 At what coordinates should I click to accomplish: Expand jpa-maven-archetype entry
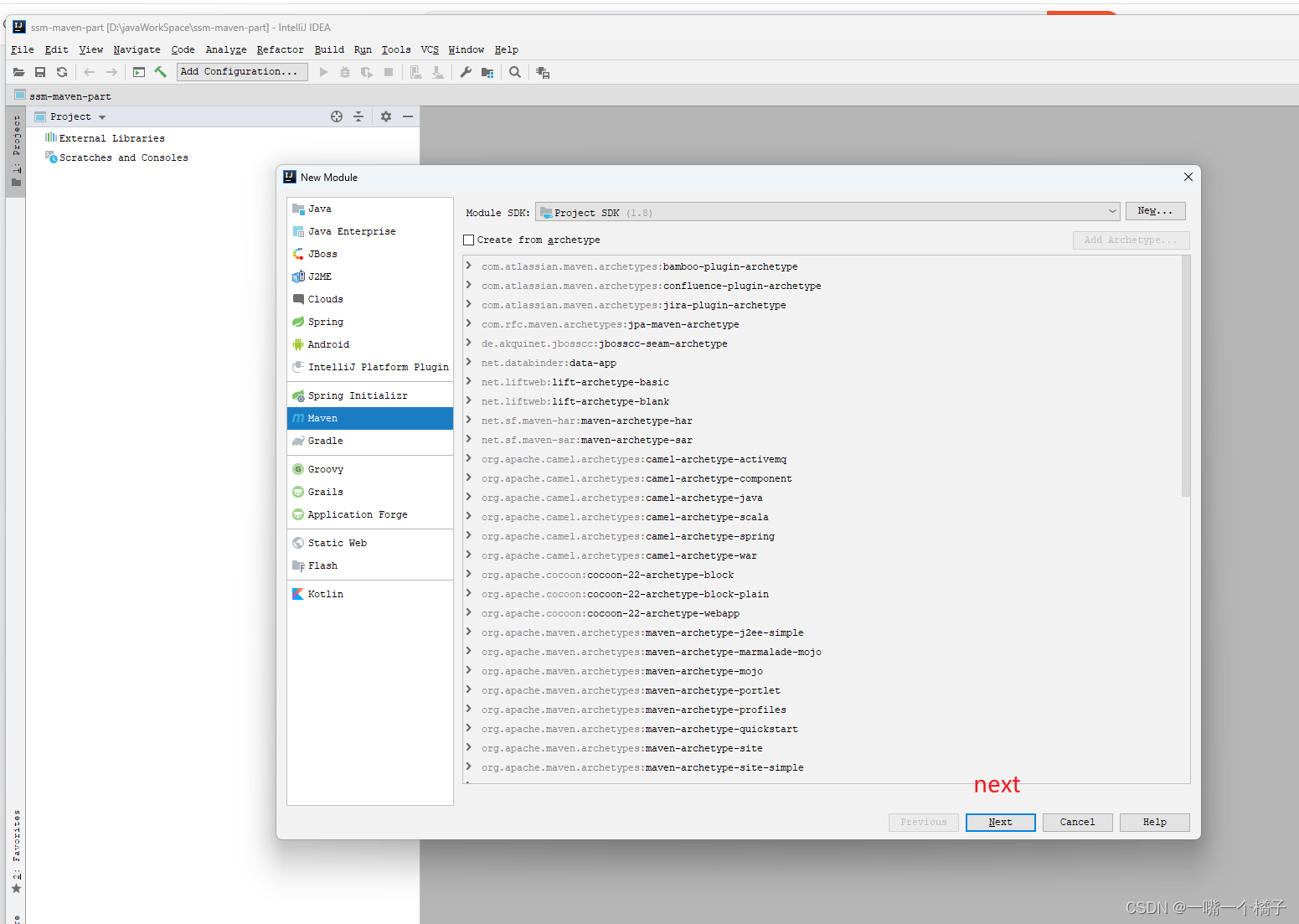(469, 323)
